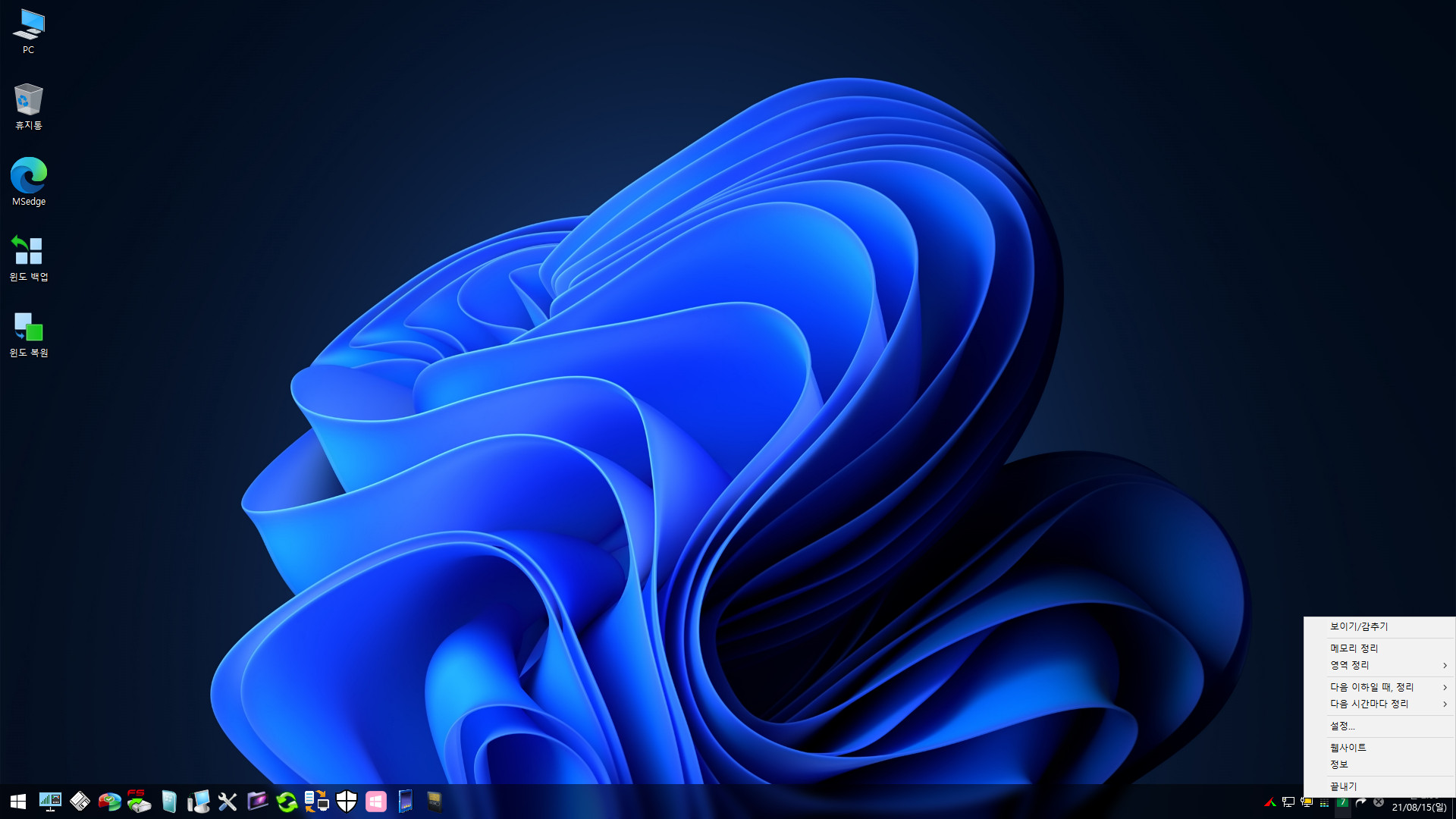Screen dimensions: 1456x819
Task: Click the green refresh arrows taskbar icon
Action: (x=287, y=802)
